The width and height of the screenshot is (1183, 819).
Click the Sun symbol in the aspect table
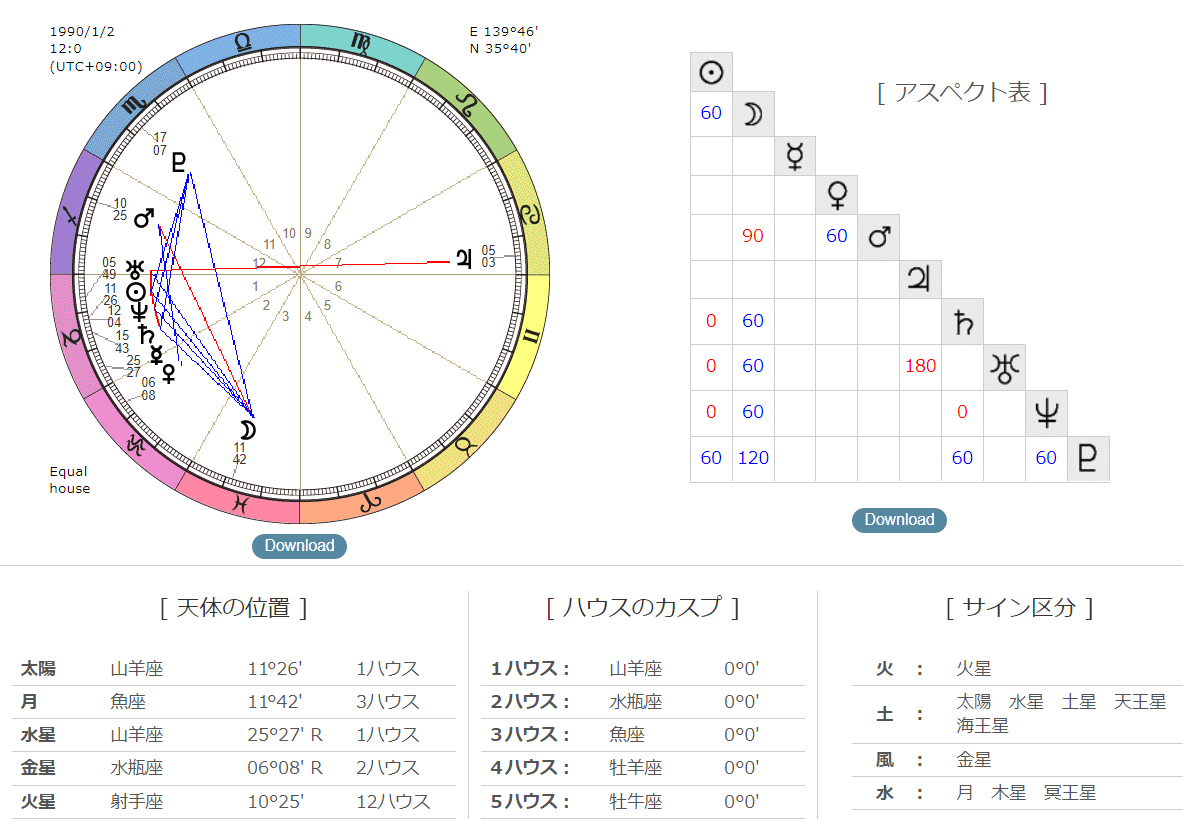tap(710, 71)
